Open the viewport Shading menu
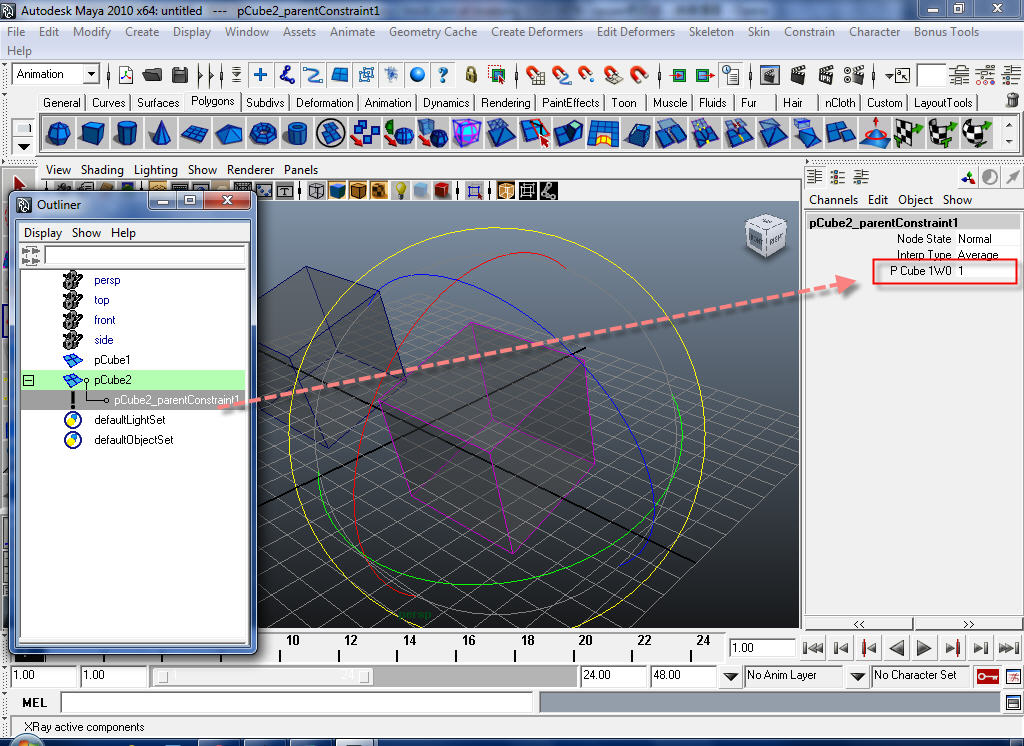The image size is (1024, 746). [102, 170]
